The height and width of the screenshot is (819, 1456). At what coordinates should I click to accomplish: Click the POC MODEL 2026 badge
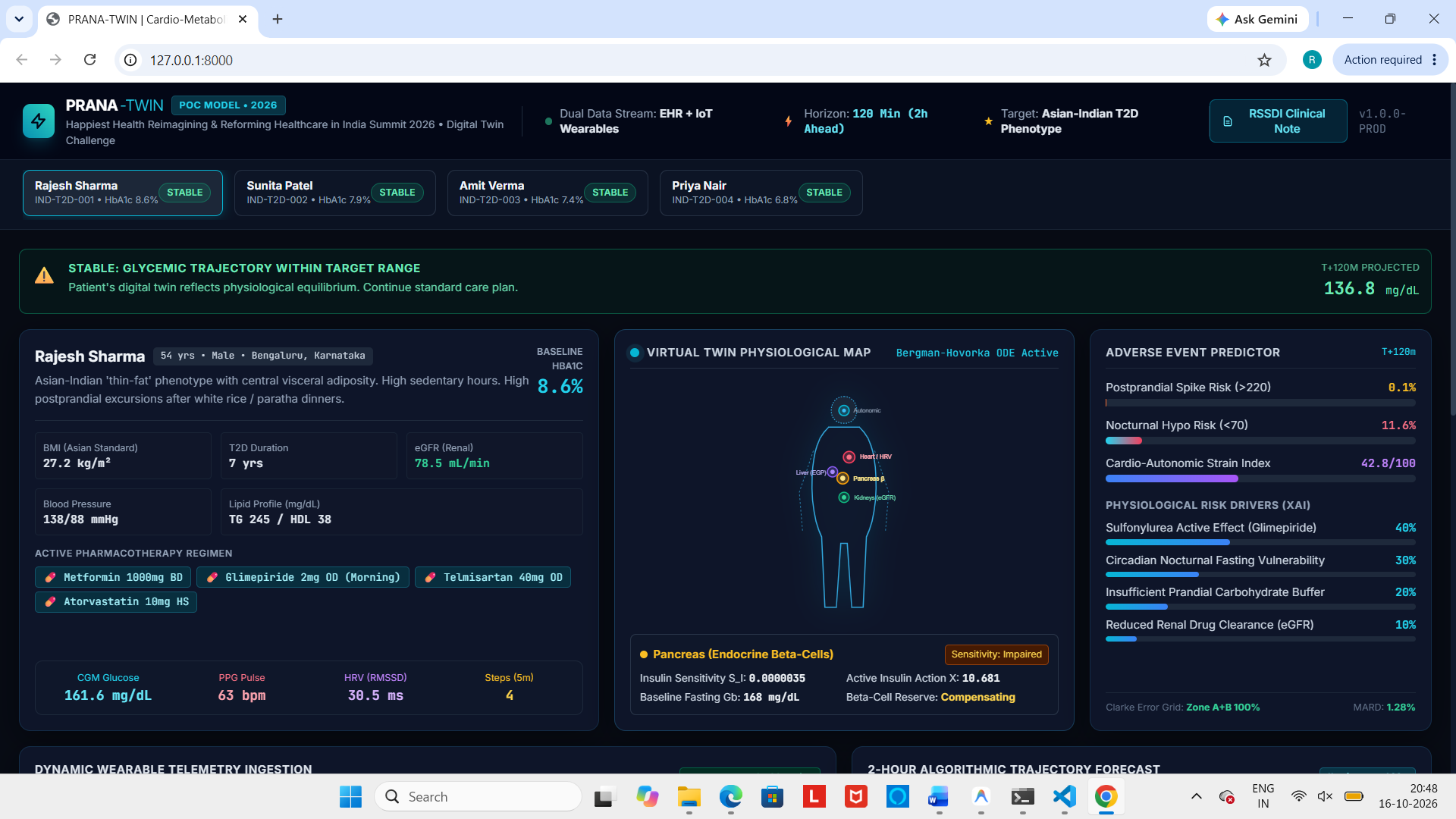point(228,105)
